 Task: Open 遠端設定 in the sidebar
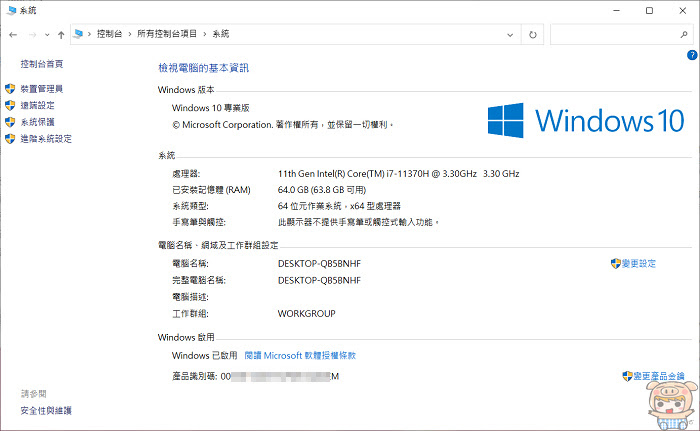37,105
